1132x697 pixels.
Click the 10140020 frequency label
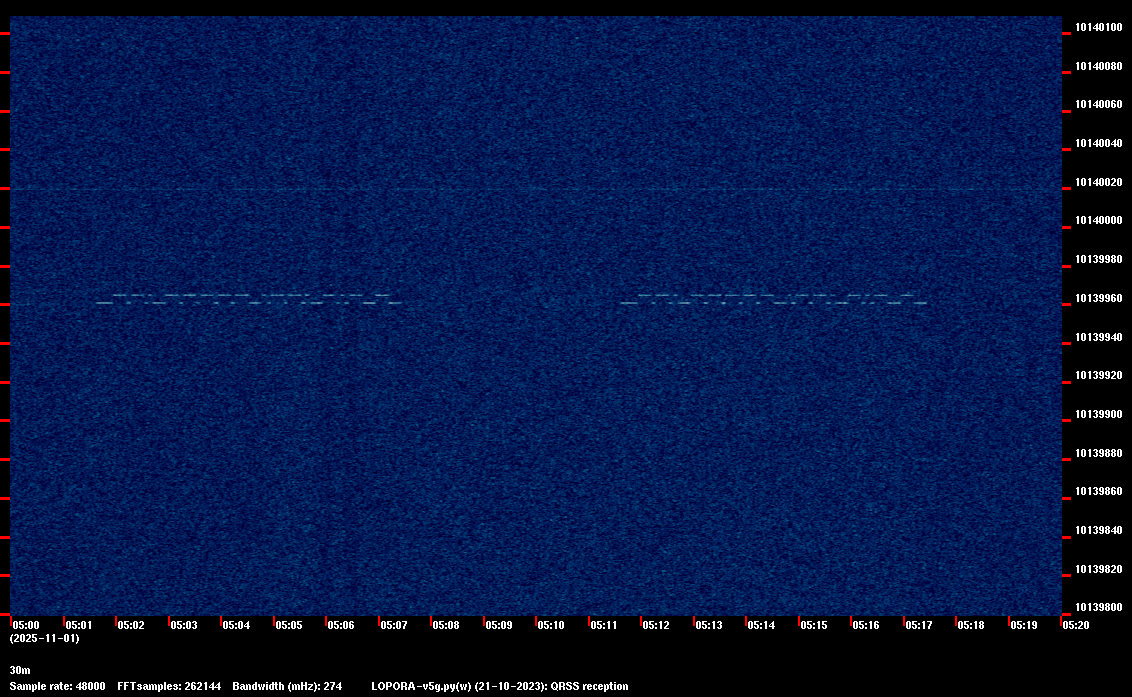click(x=1099, y=183)
